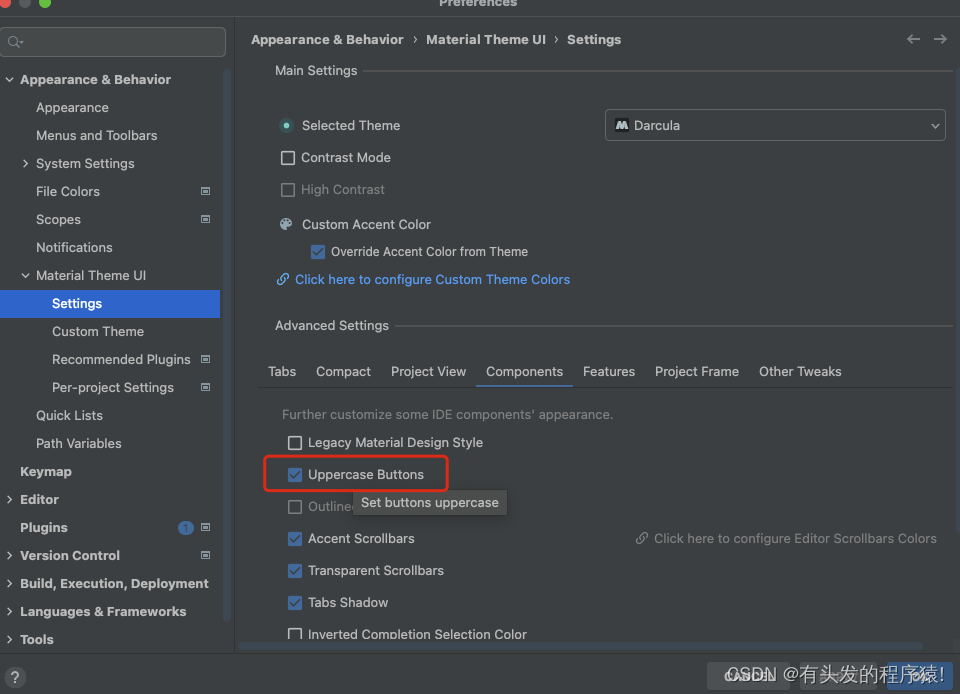Viewport: 960px width, 694px height.
Task: Click the Recommended Plugins project-scope icon
Action: [x=206, y=359]
